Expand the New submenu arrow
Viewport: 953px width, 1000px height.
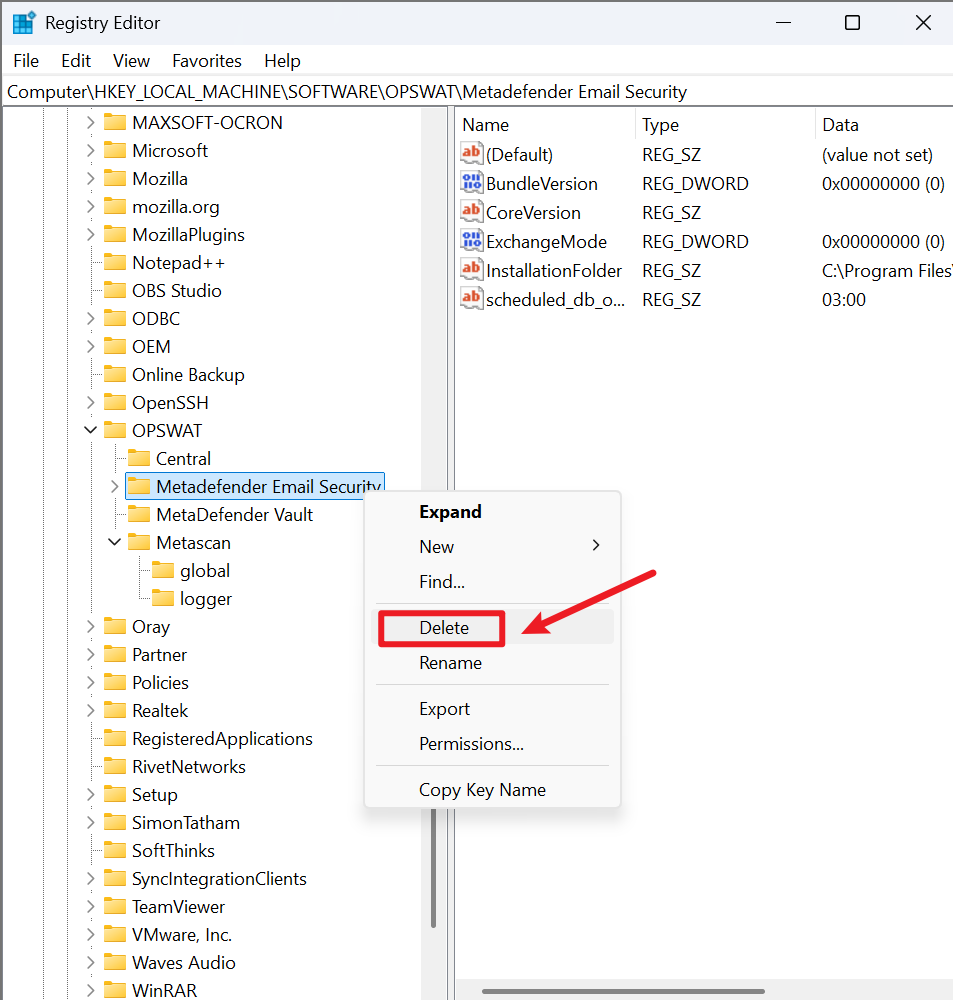point(596,546)
